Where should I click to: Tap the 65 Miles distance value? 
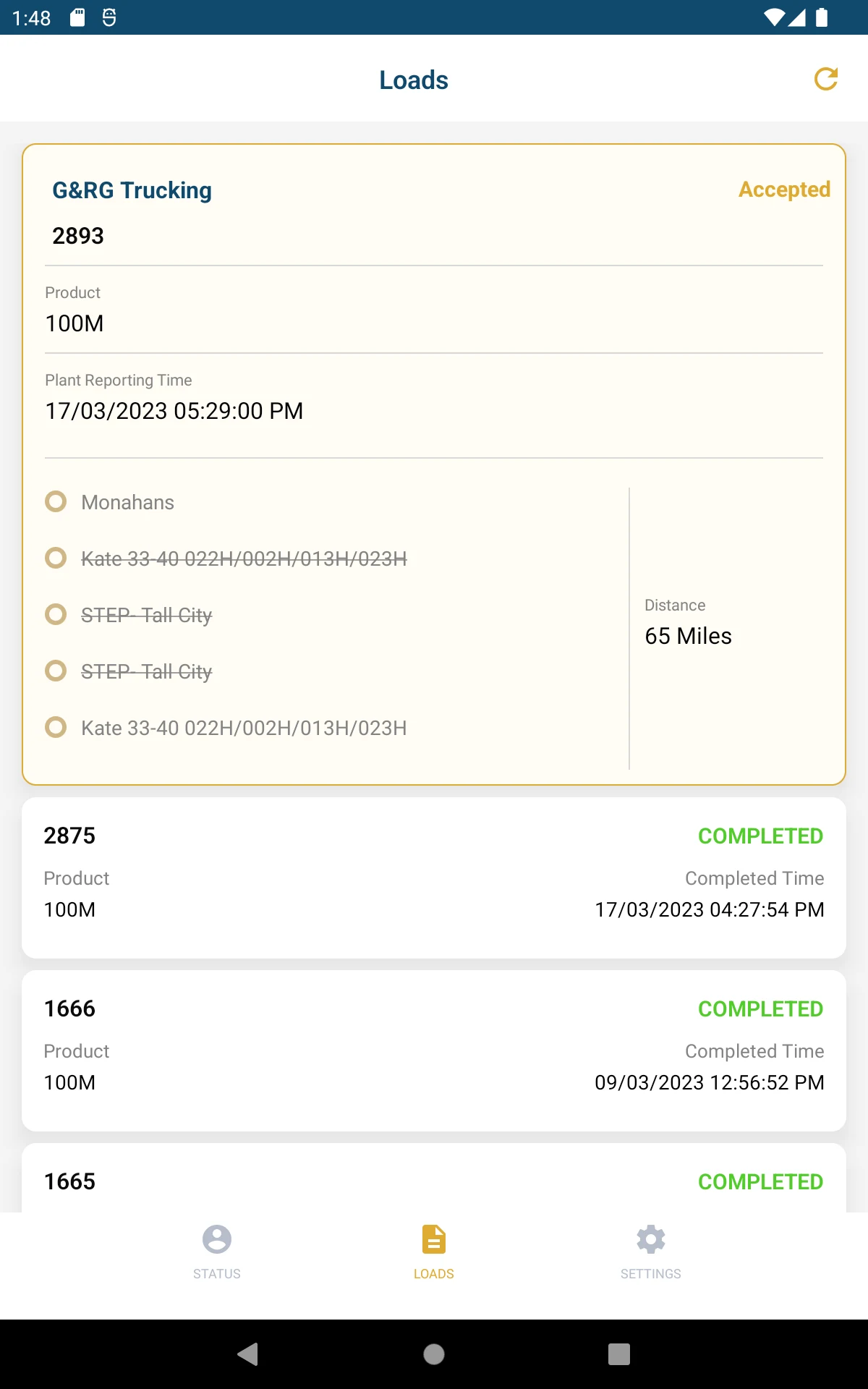click(689, 636)
